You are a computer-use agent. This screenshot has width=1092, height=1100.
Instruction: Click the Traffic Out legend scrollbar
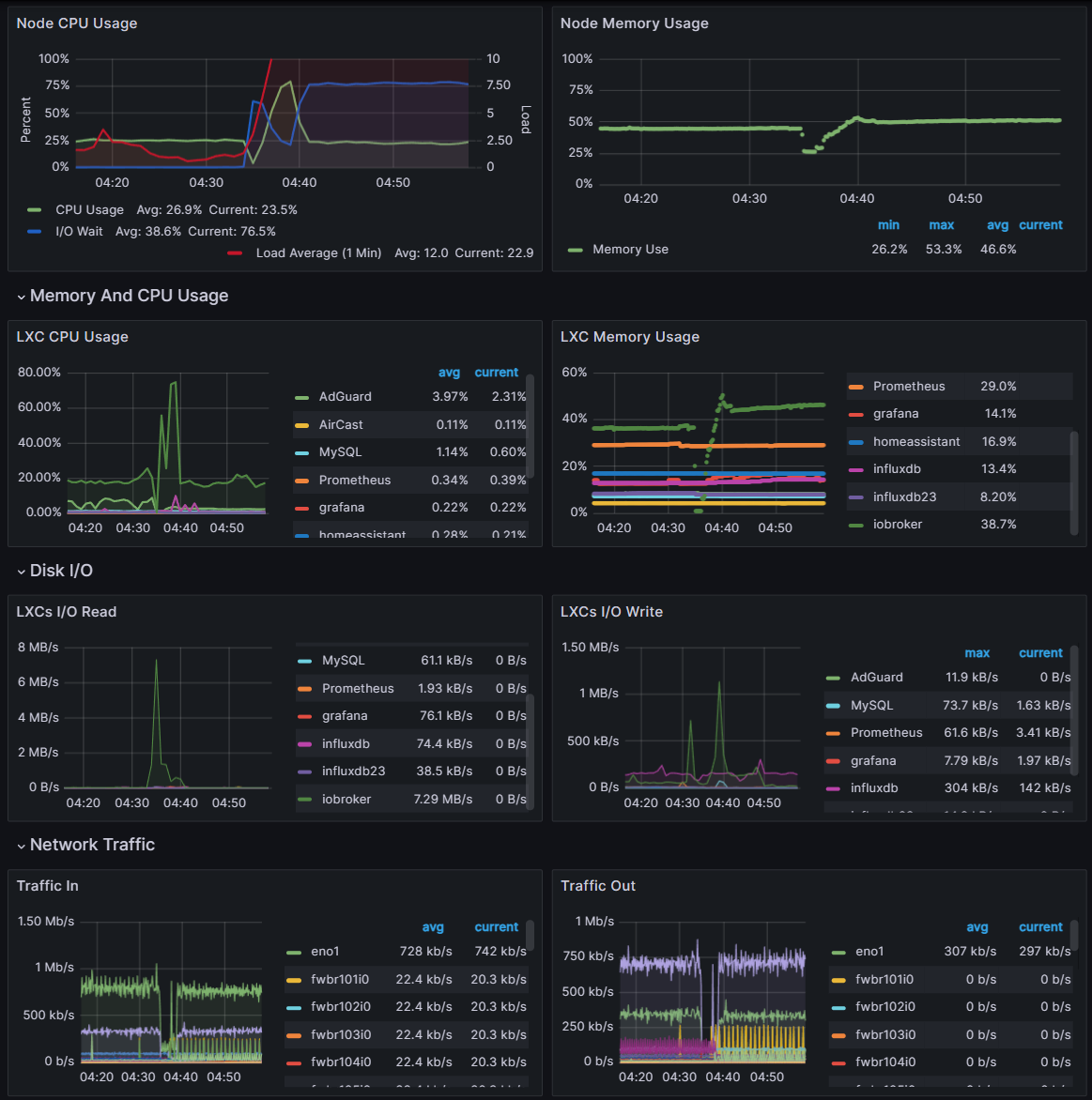tap(1074, 937)
